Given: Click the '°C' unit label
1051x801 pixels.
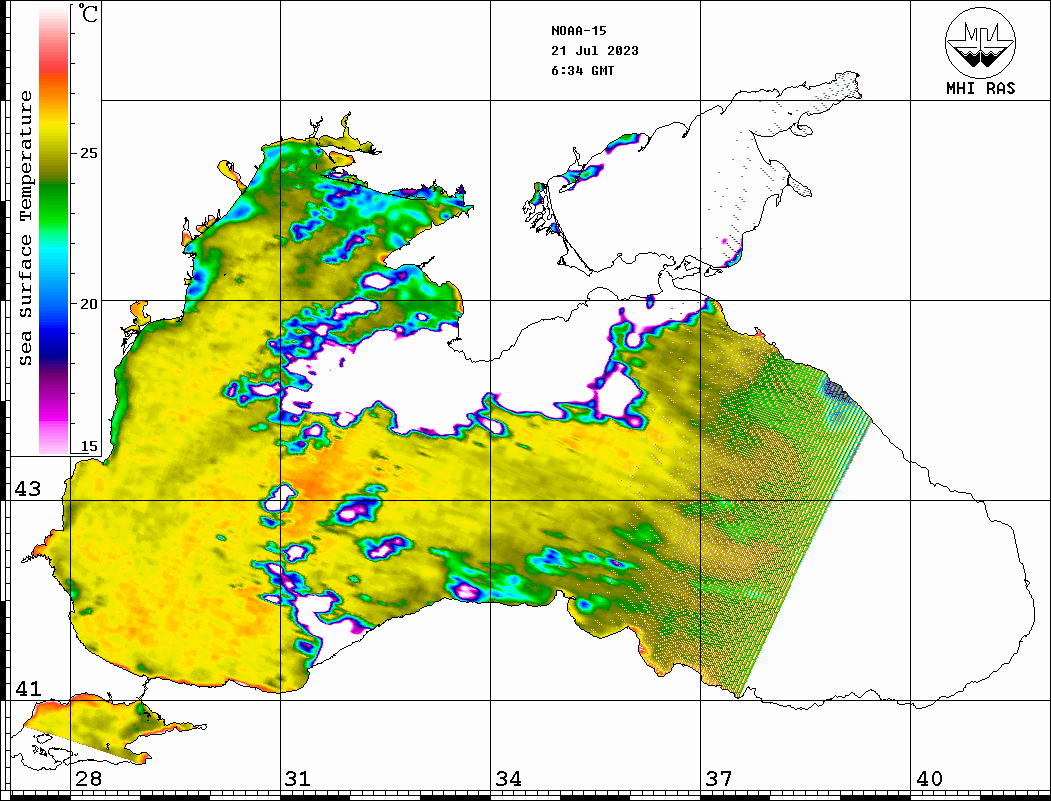Looking at the screenshot, I should point(87,13).
